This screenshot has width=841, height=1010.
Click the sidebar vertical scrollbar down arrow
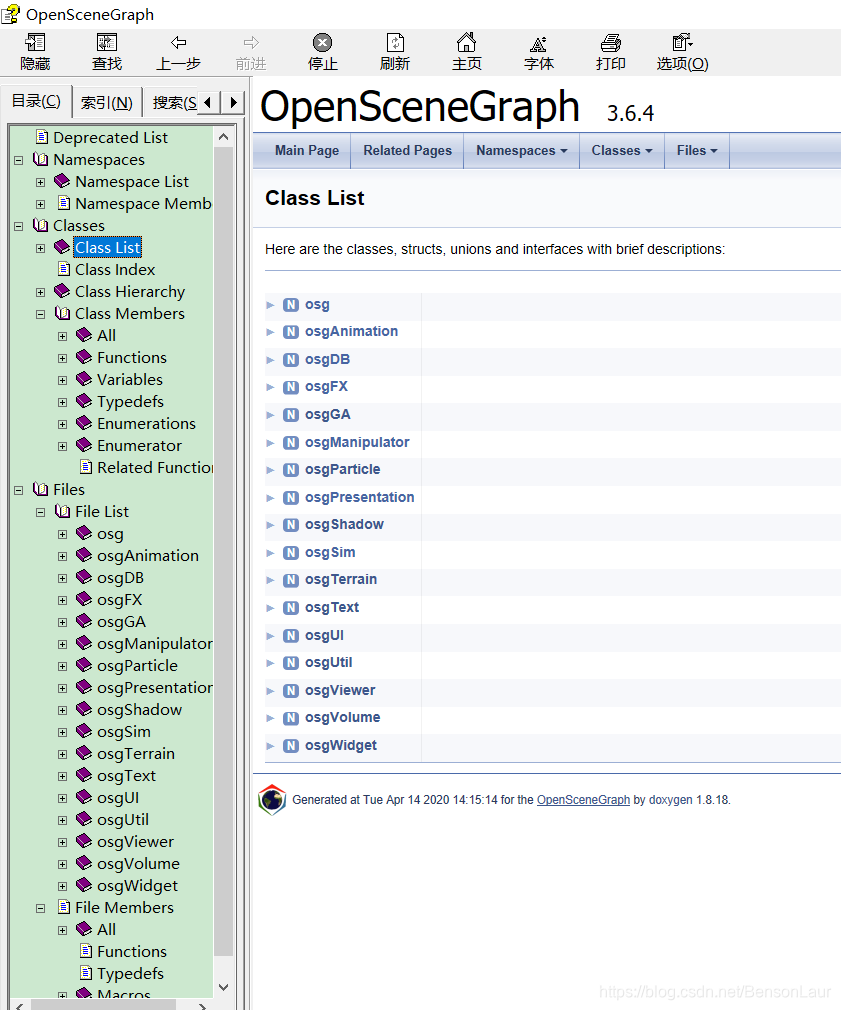click(223, 987)
